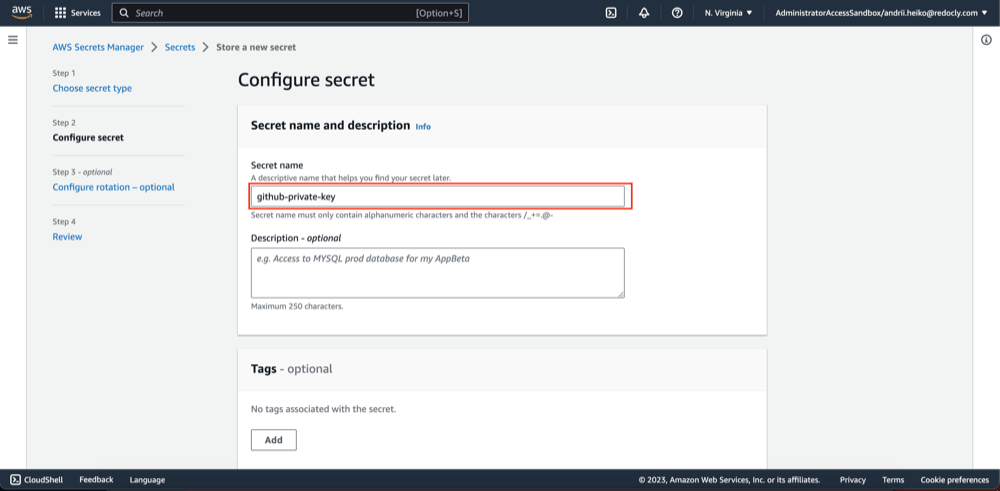
Task: Click the Configure secret page heading
Action: pos(306,80)
